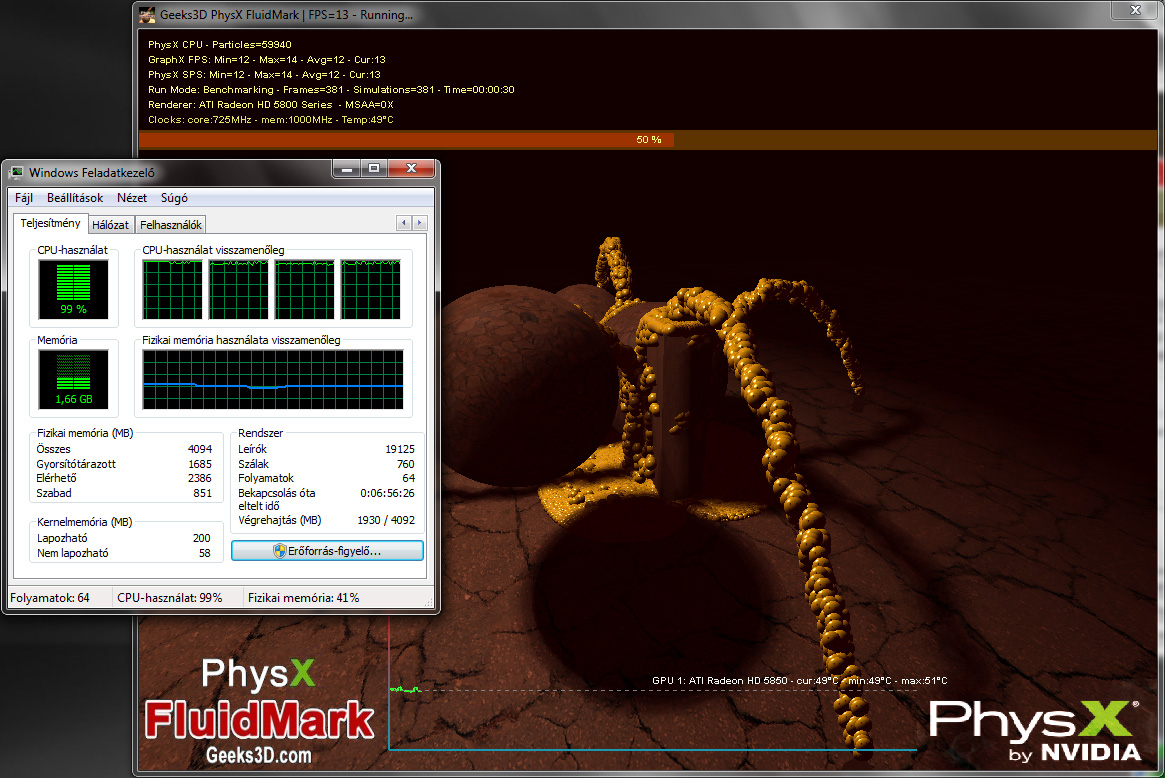Image resolution: width=1165 pixels, height=778 pixels.
Task: Click the Szabad value 851
Action: point(203,493)
